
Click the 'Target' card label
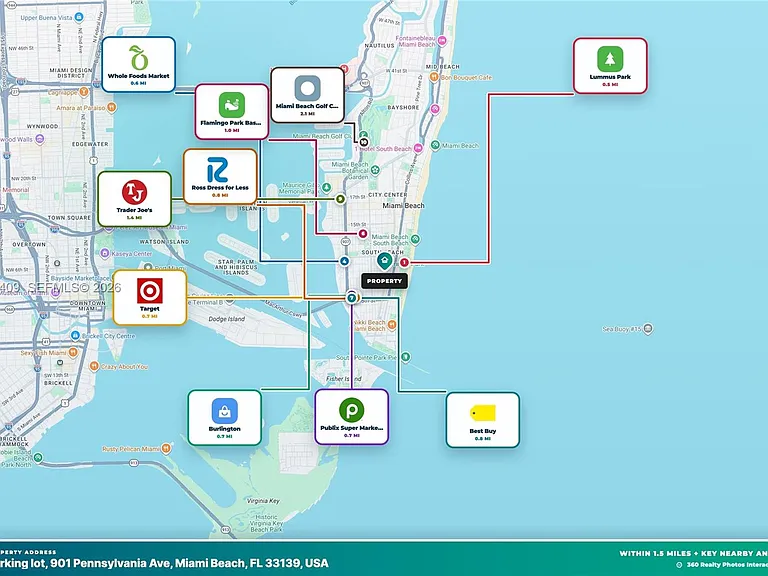click(149, 309)
